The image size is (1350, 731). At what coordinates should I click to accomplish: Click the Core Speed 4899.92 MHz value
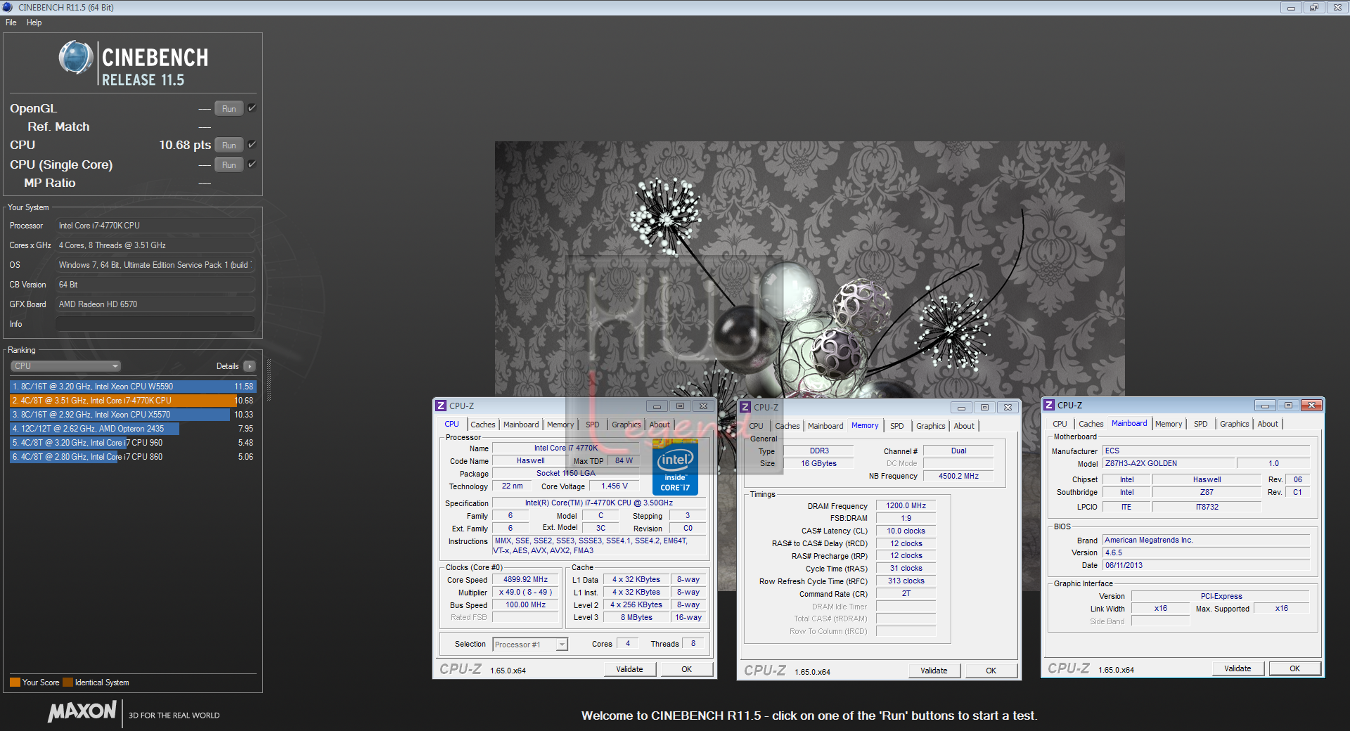coord(526,580)
